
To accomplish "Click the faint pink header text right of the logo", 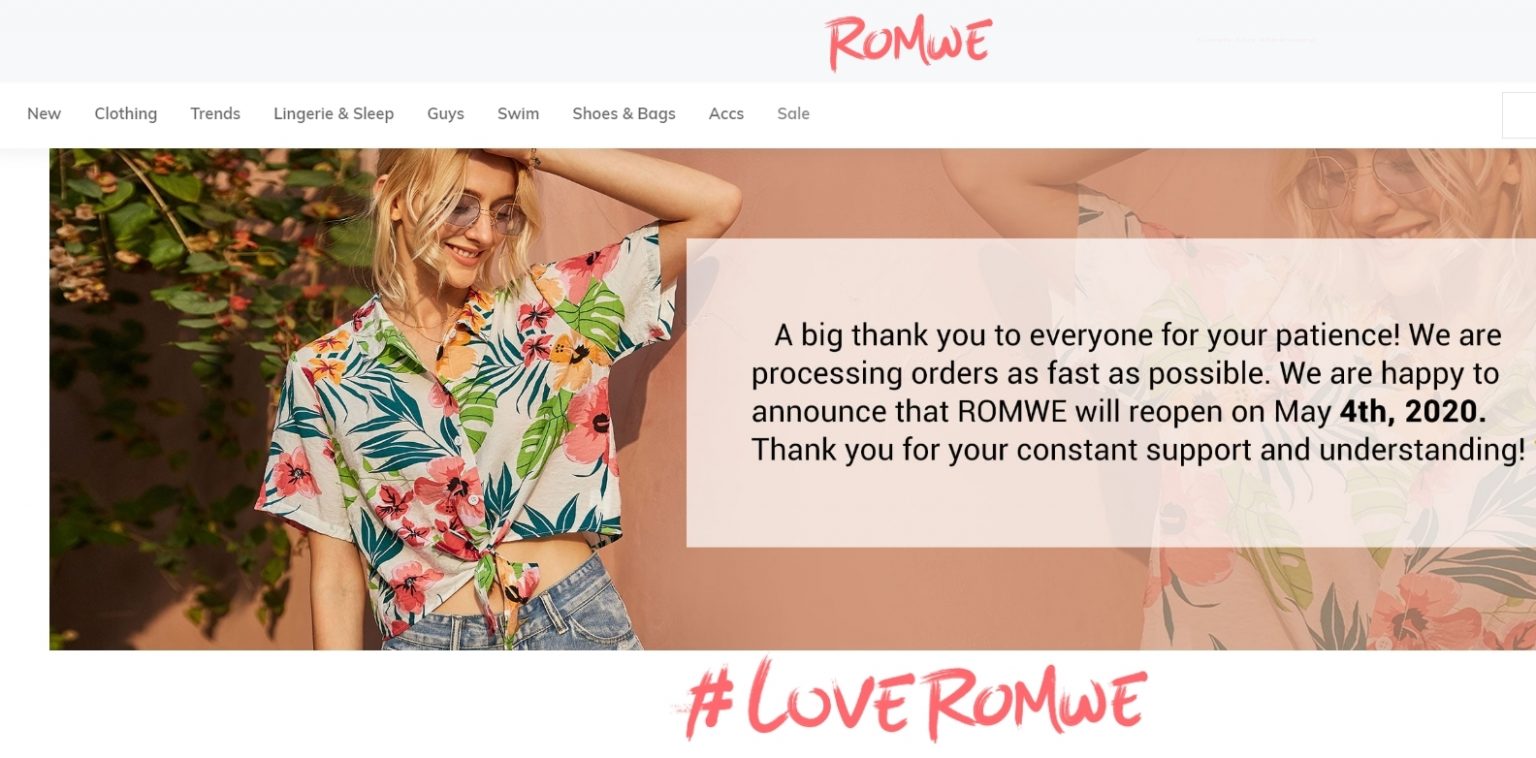I will (1256, 40).
